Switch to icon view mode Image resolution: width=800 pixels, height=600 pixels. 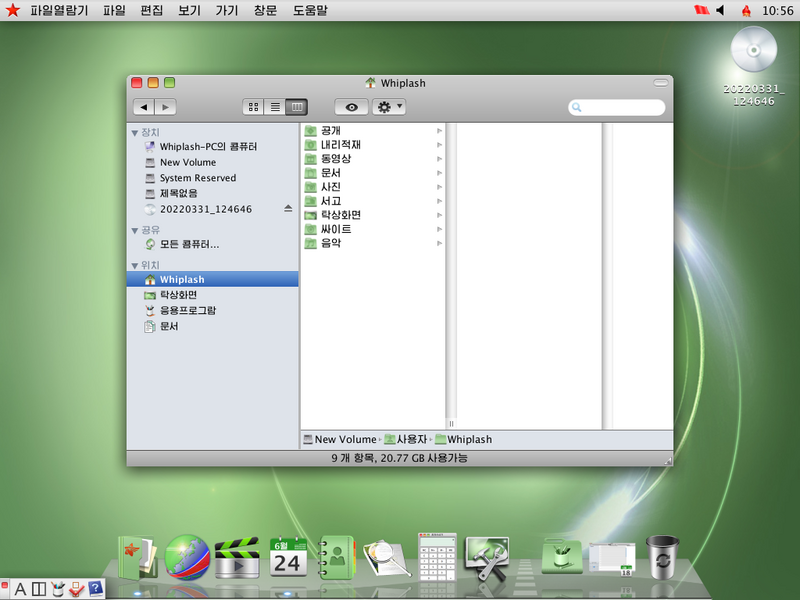pyautogui.click(x=253, y=107)
